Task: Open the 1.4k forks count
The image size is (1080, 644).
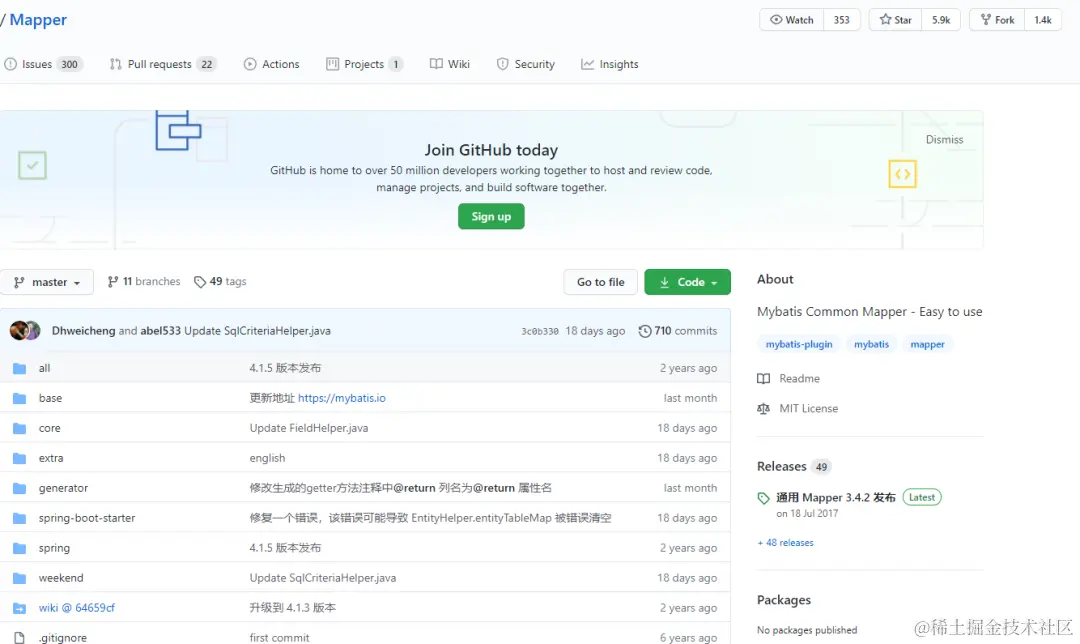Action: [x=1043, y=20]
